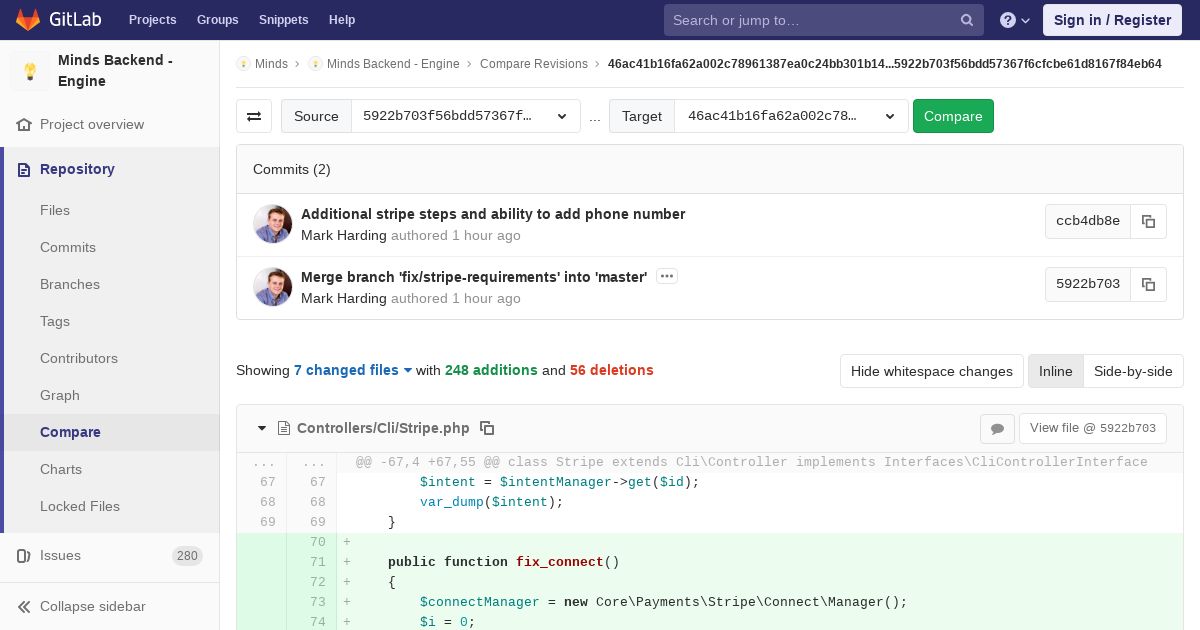This screenshot has width=1200, height=630.
Task: Expand the 7 changed files dropdown
Action: click(353, 370)
